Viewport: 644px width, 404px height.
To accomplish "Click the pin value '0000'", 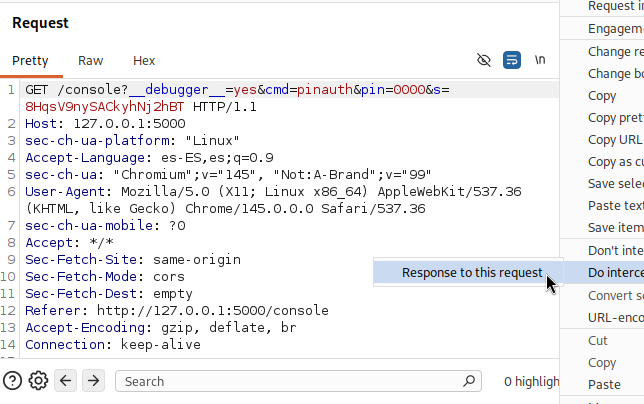I will [x=409, y=90].
